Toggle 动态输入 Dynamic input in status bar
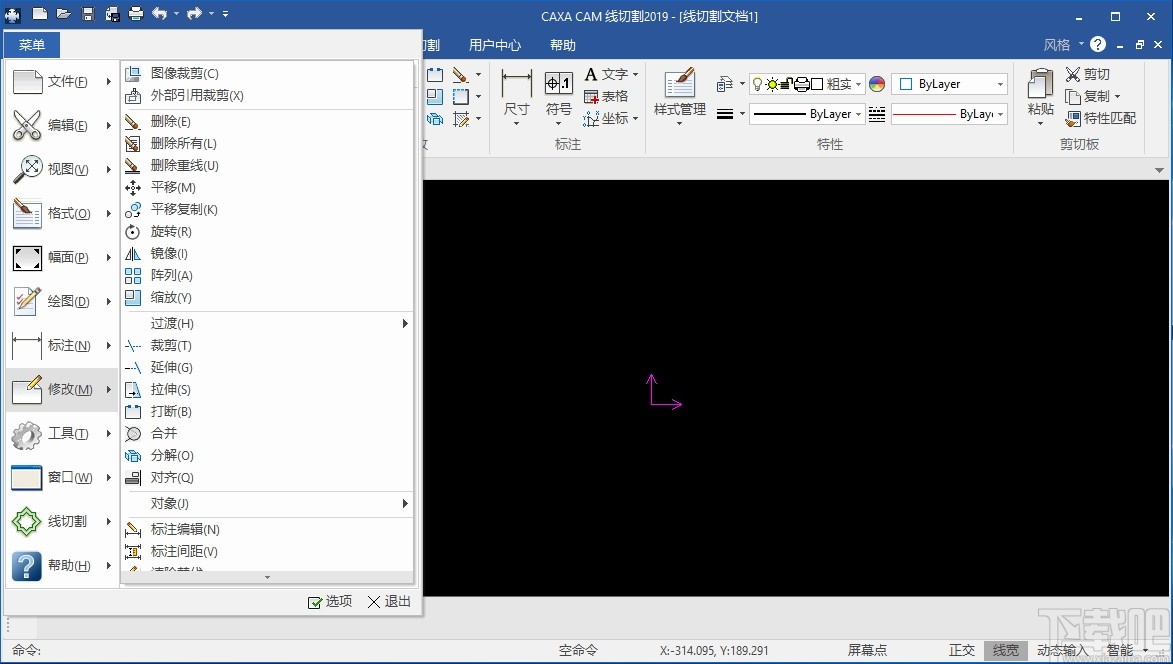 pyautogui.click(x=1062, y=651)
